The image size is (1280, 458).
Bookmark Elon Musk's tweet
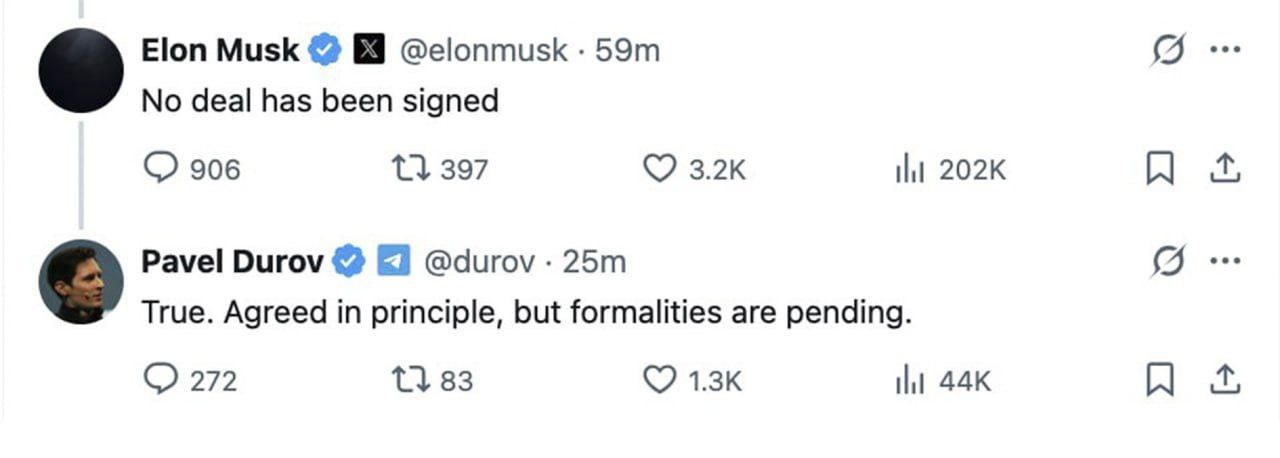(1158, 170)
